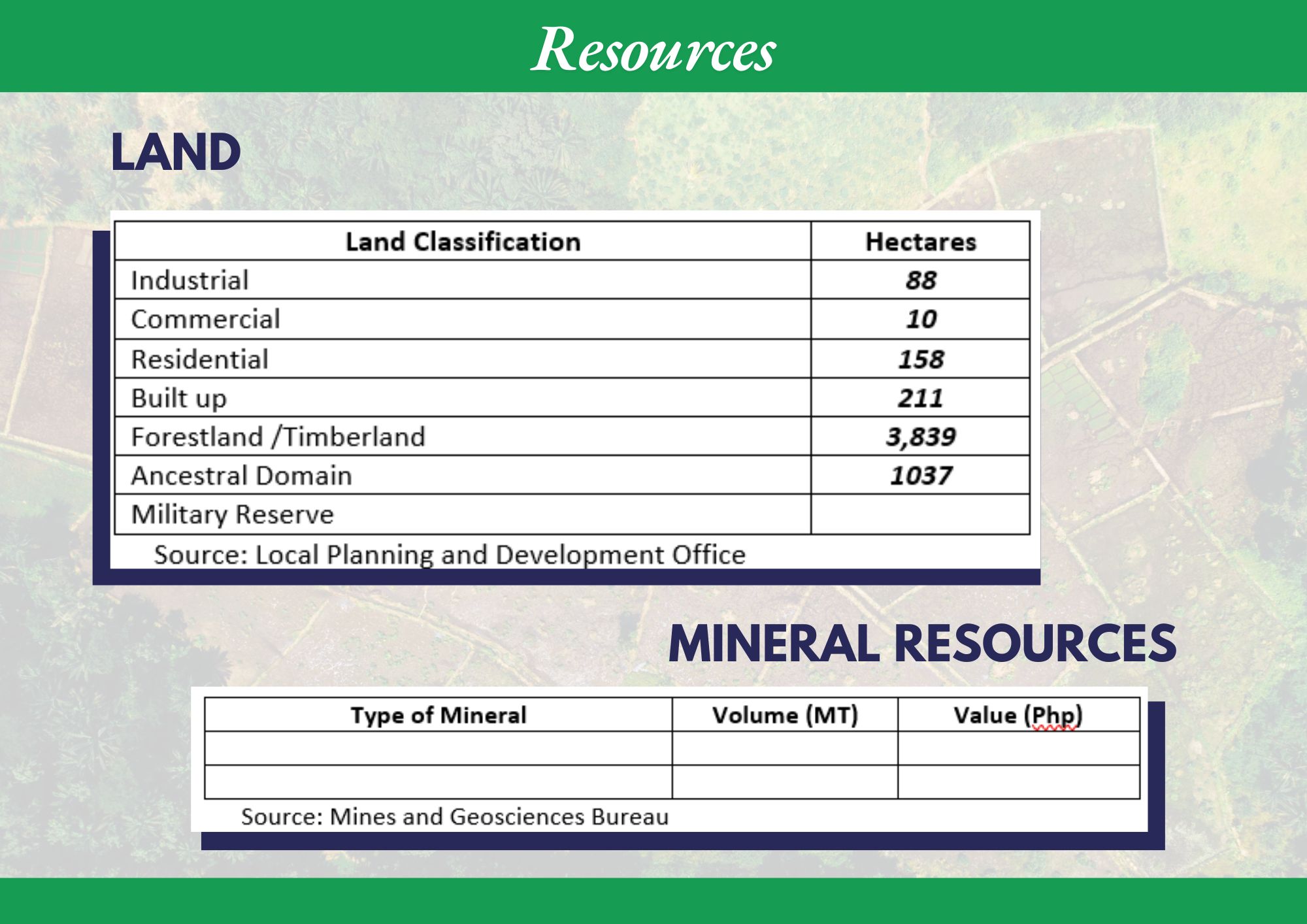
Task: Select the 'Built up' row label
Action: click(178, 399)
